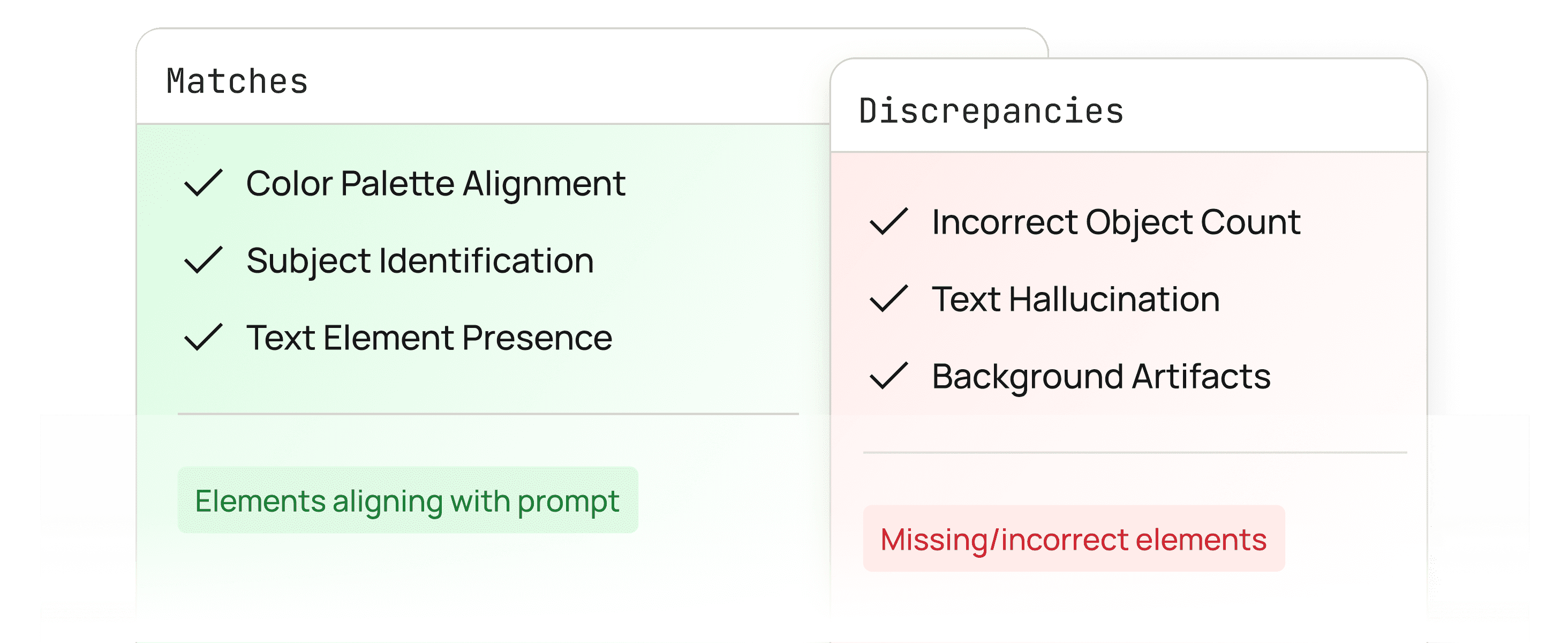Click the Incorrect Object Count checkmark icon
The height and width of the screenshot is (643, 1568).
[889, 222]
